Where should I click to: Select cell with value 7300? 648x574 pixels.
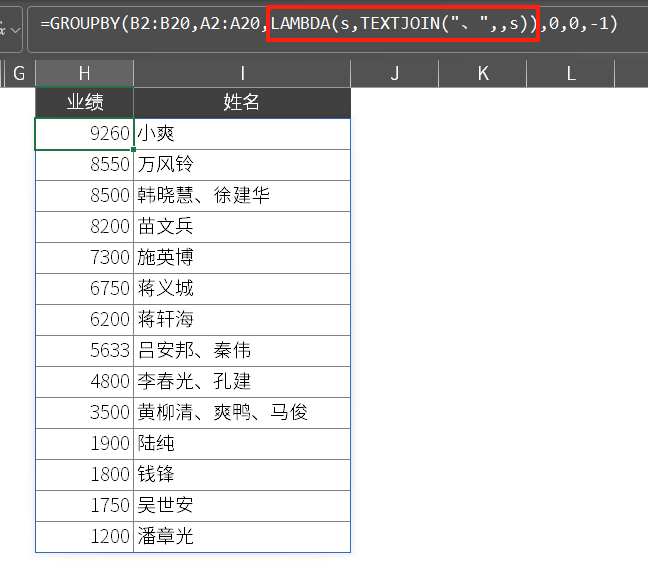(85, 258)
